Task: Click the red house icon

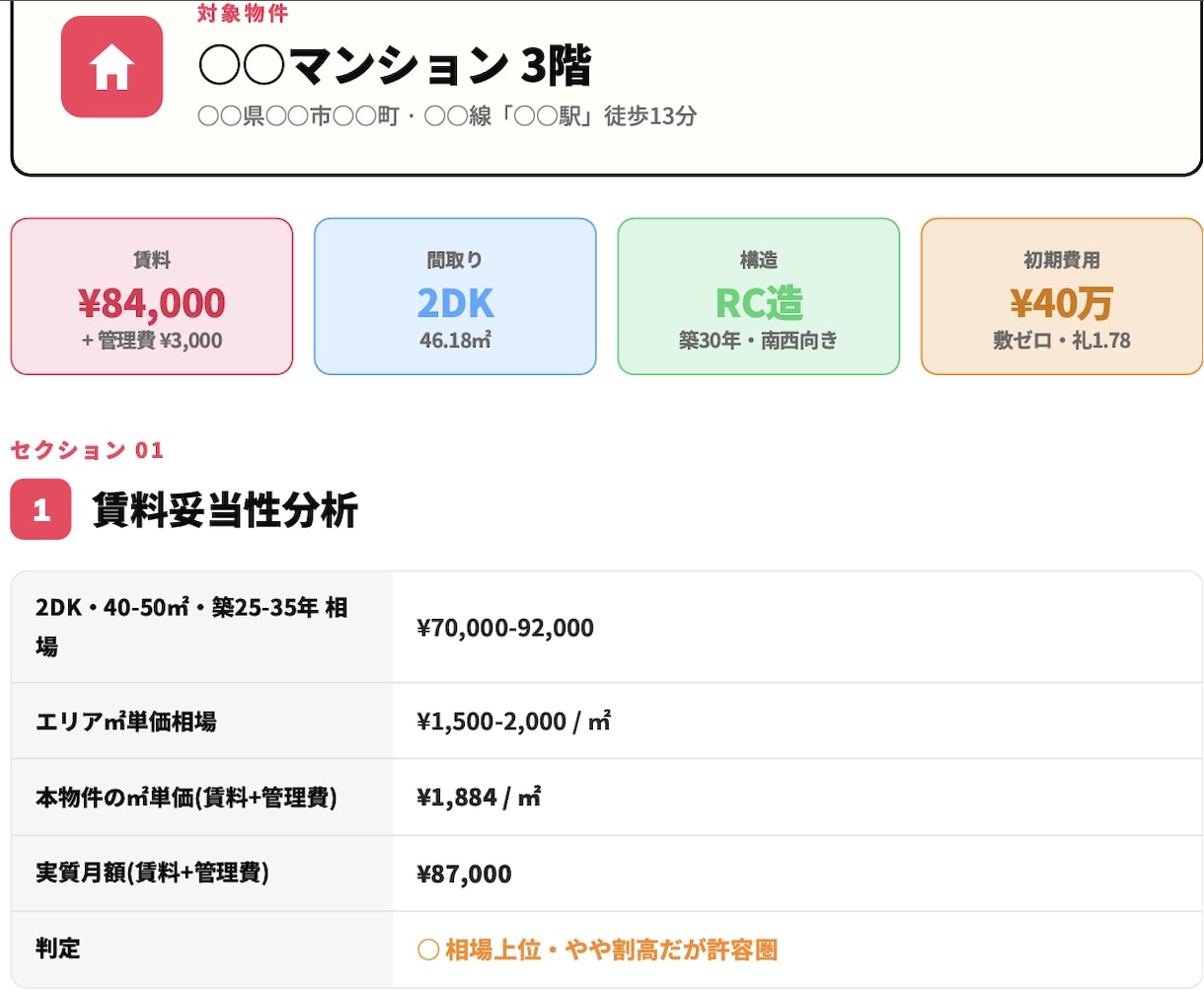Action: [112, 67]
